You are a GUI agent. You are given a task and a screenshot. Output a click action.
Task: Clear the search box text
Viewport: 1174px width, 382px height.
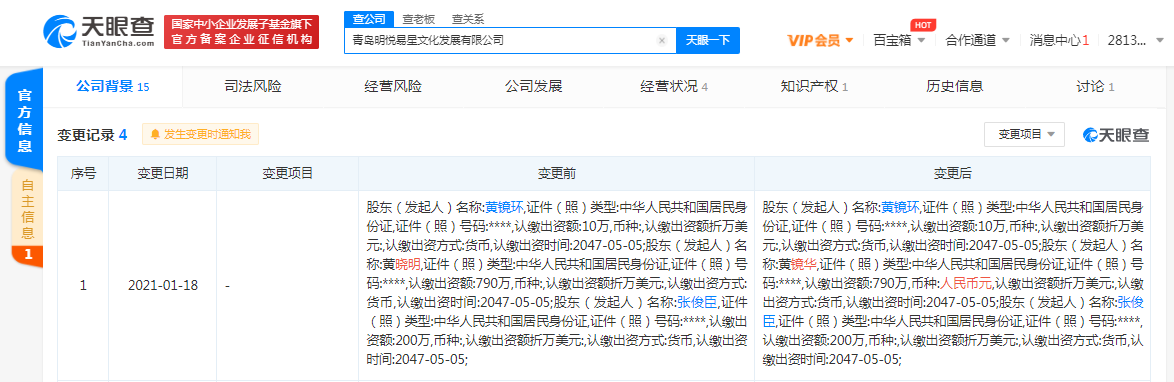[662, 40]
